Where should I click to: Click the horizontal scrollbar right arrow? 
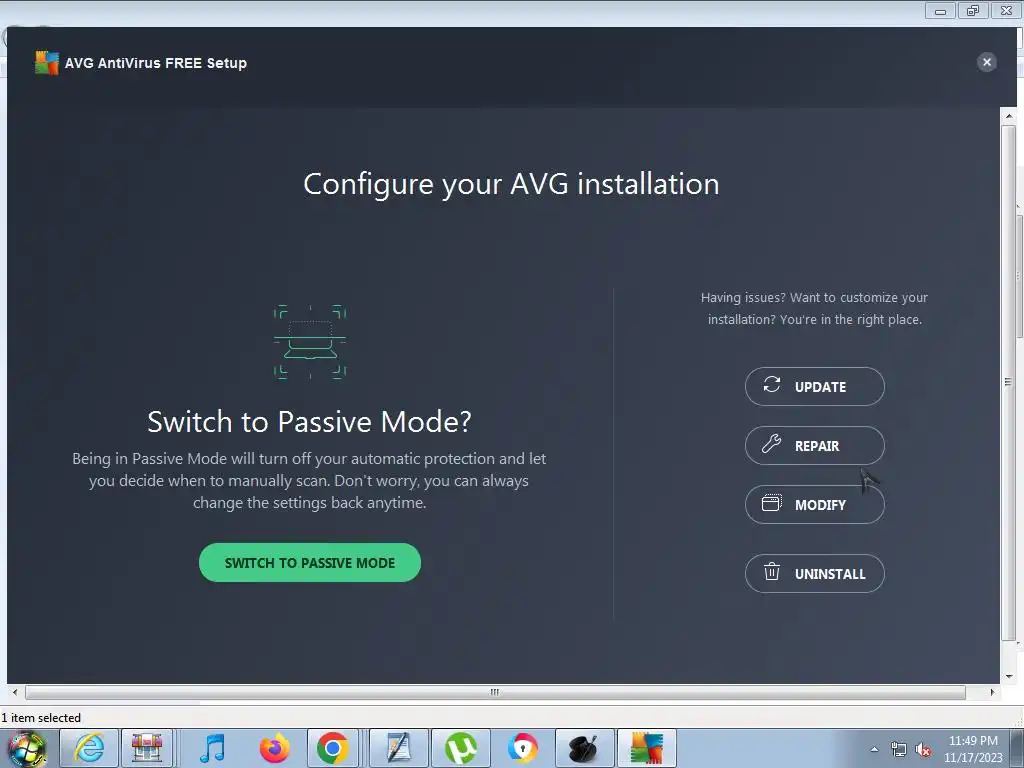tap(992, 692)
